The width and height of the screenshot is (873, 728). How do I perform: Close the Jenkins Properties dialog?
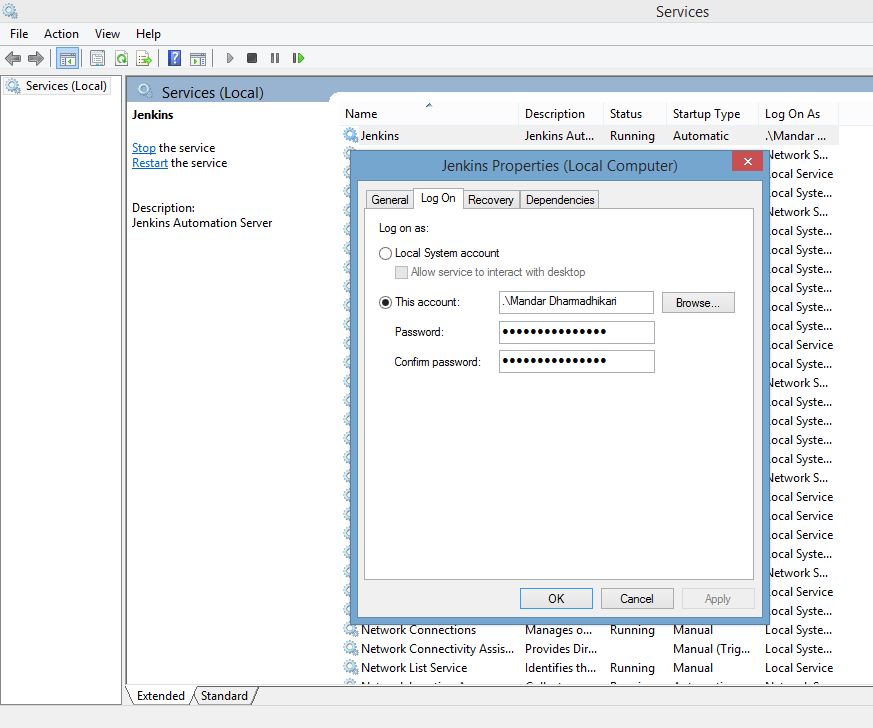click(748, 161)
